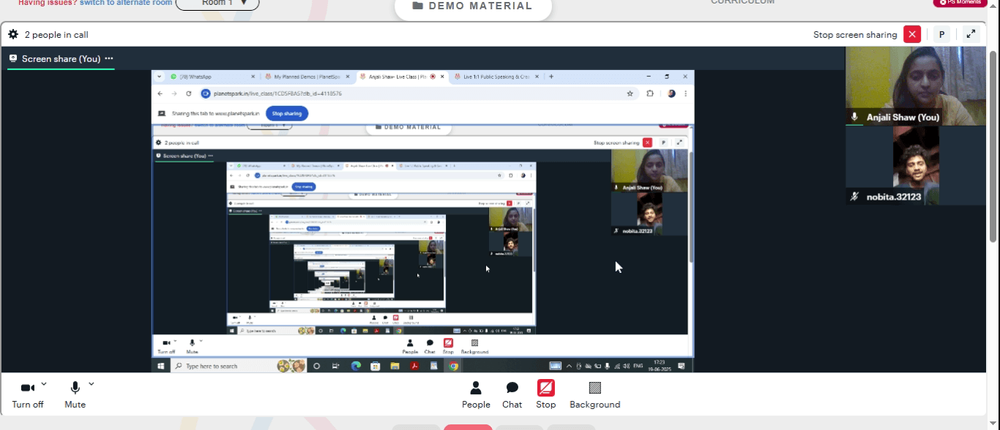
Task: Click the '2 people in call' text
Action: click(x=57, y=35)
